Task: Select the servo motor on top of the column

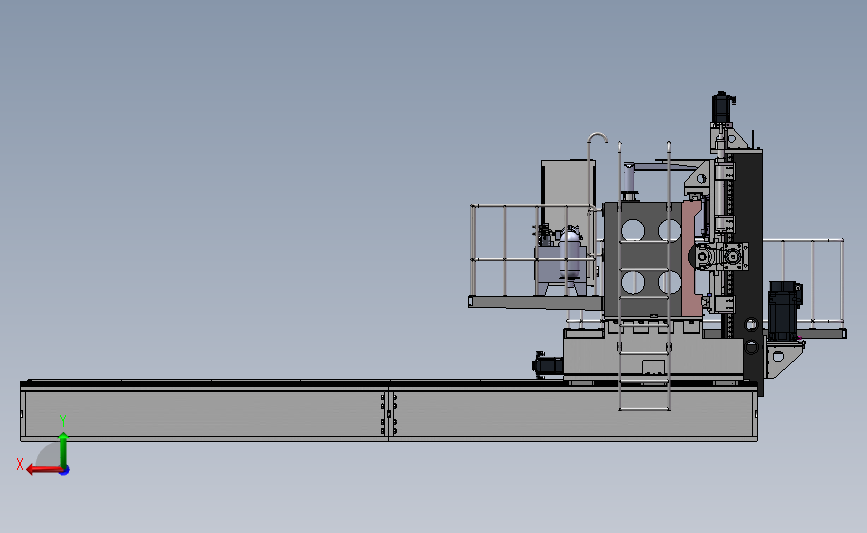Action: tap(722, 108)
